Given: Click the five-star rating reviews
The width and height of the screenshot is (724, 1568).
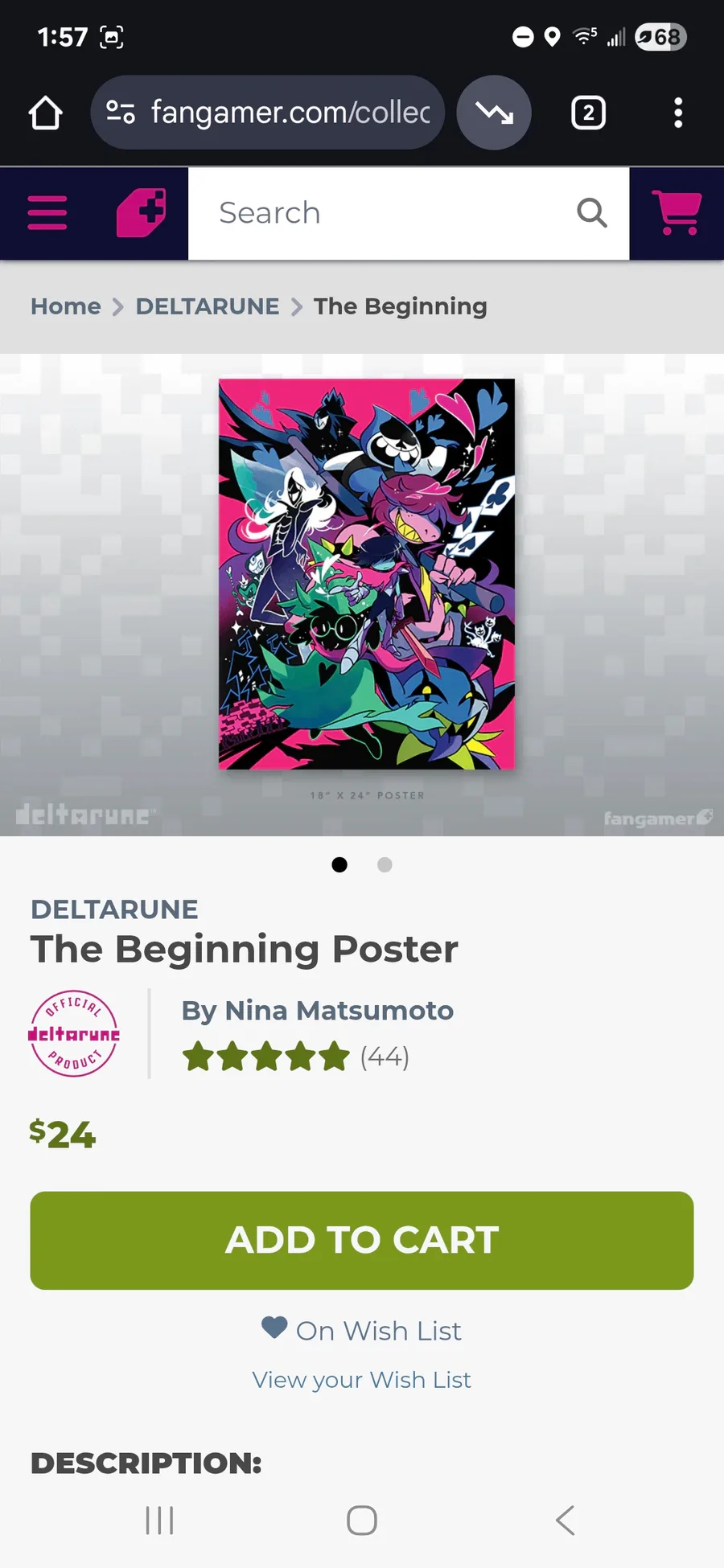Looking at the screenshot, I should (x=295, y=1057).
